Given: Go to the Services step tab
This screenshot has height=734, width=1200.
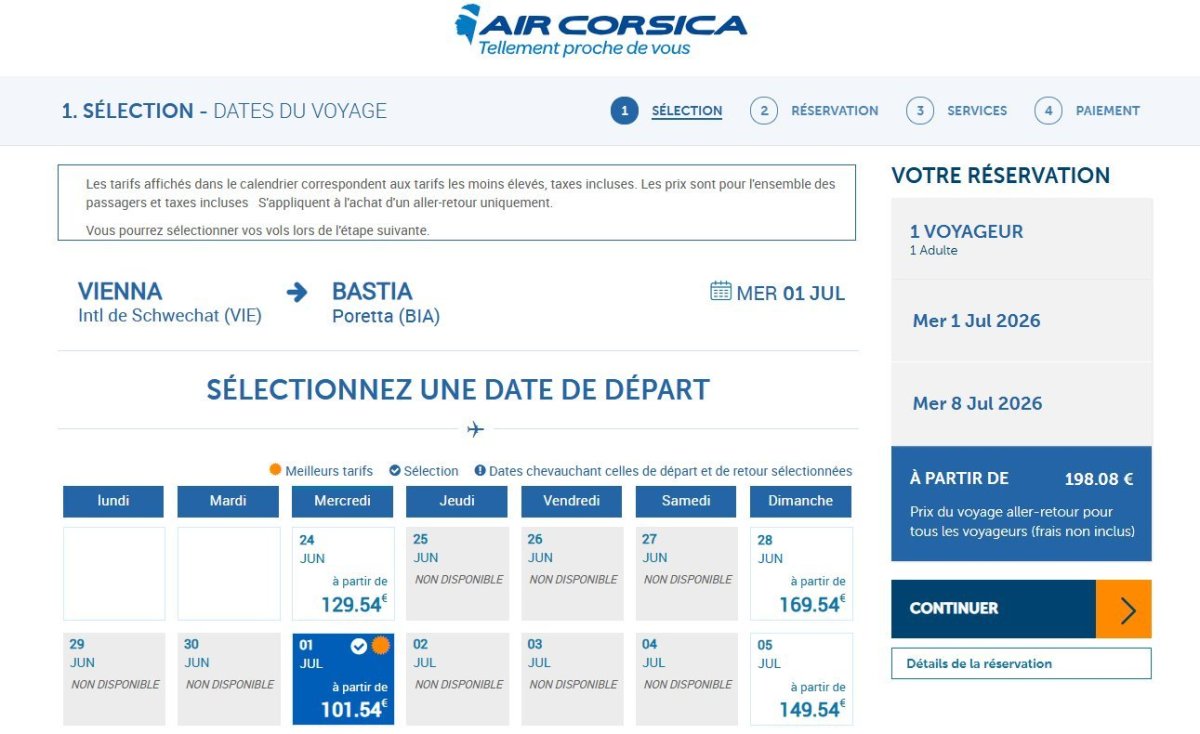Looking at the screenshot, I should [977, 111].
